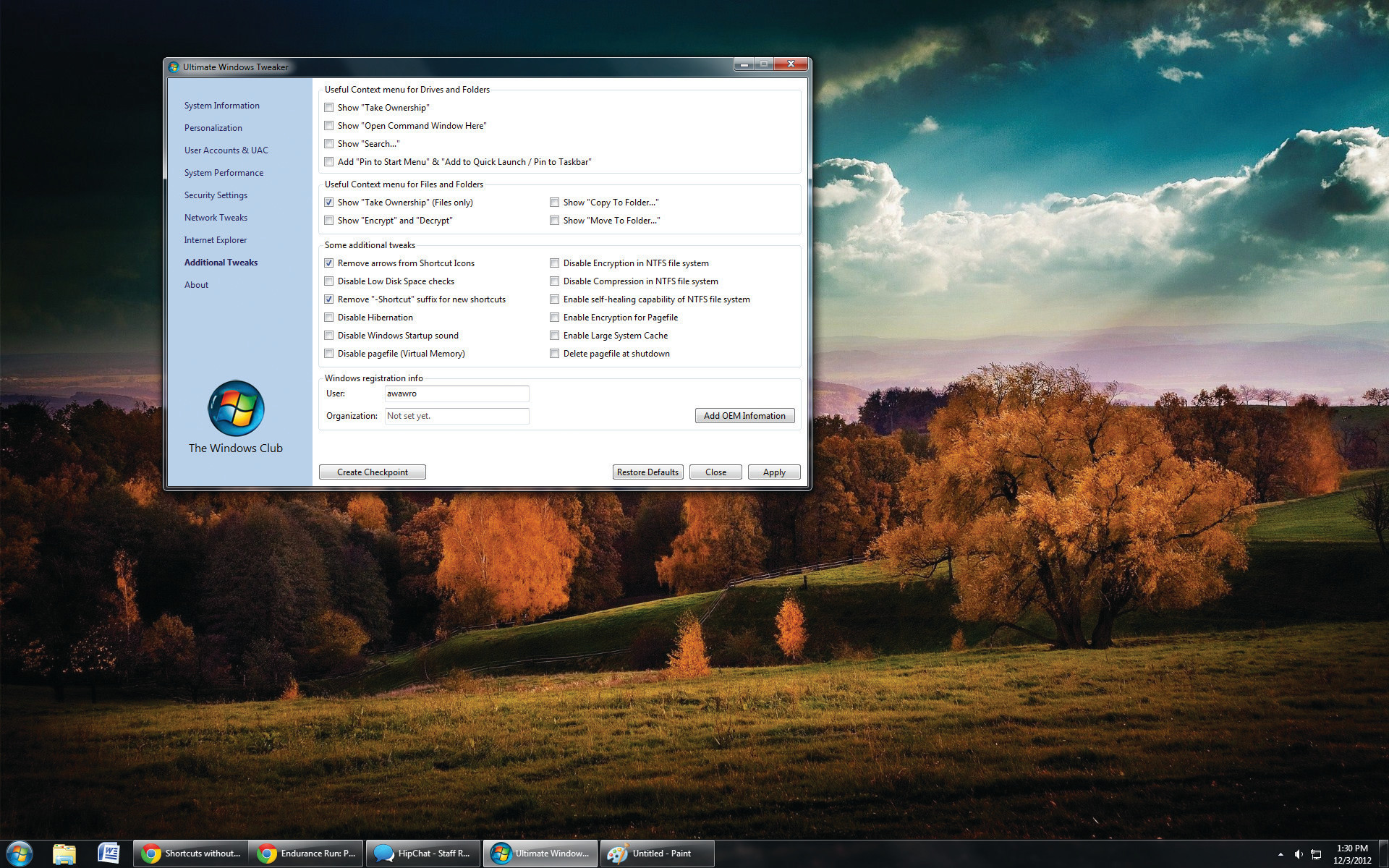Uncheck Remove arrows from Shortcut Icons

click(x=329, y=263)
